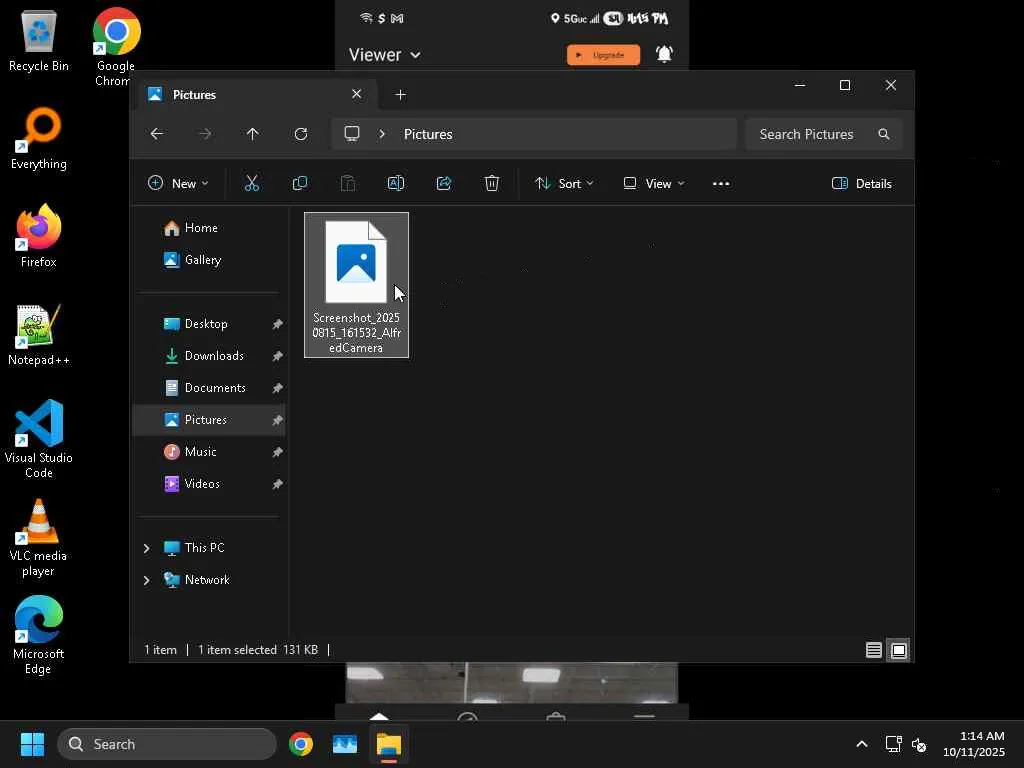Switch to details list view layout
1024x768 pixels.
[x=873, y=650]
